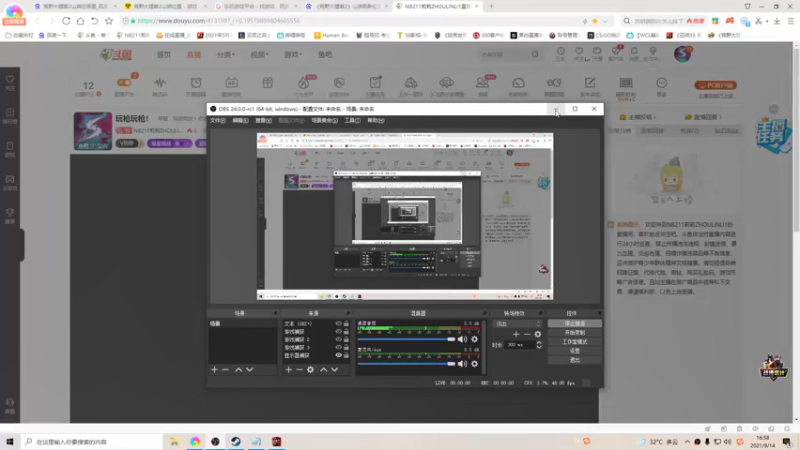
Task: Open desktop audio settings gear in mixer
Action: [474, 339]
